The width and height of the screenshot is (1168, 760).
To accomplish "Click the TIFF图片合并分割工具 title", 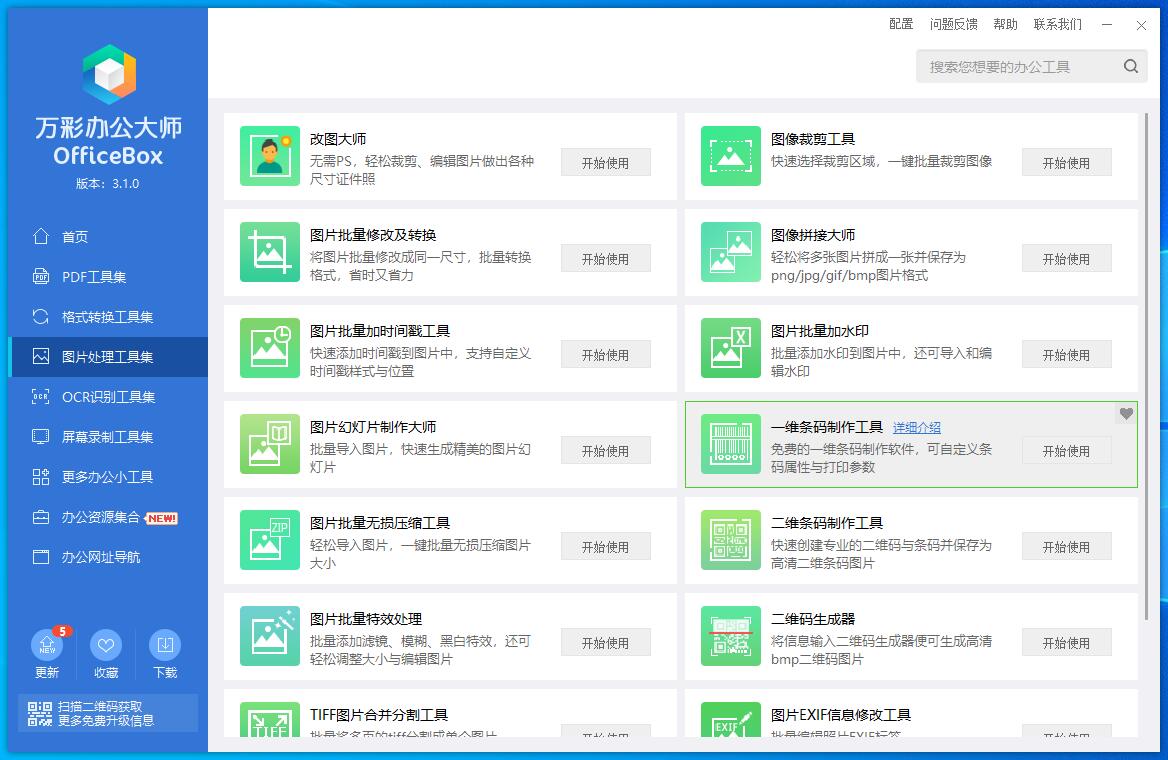I will 379,715.
